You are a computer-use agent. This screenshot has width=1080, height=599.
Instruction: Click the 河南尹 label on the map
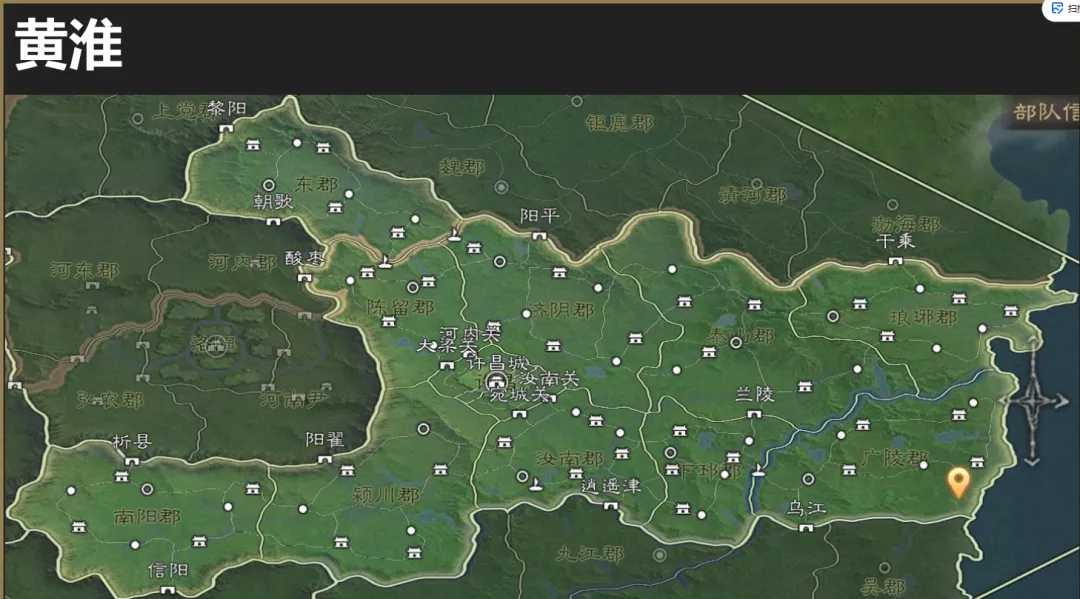click(x=295, y=397)
